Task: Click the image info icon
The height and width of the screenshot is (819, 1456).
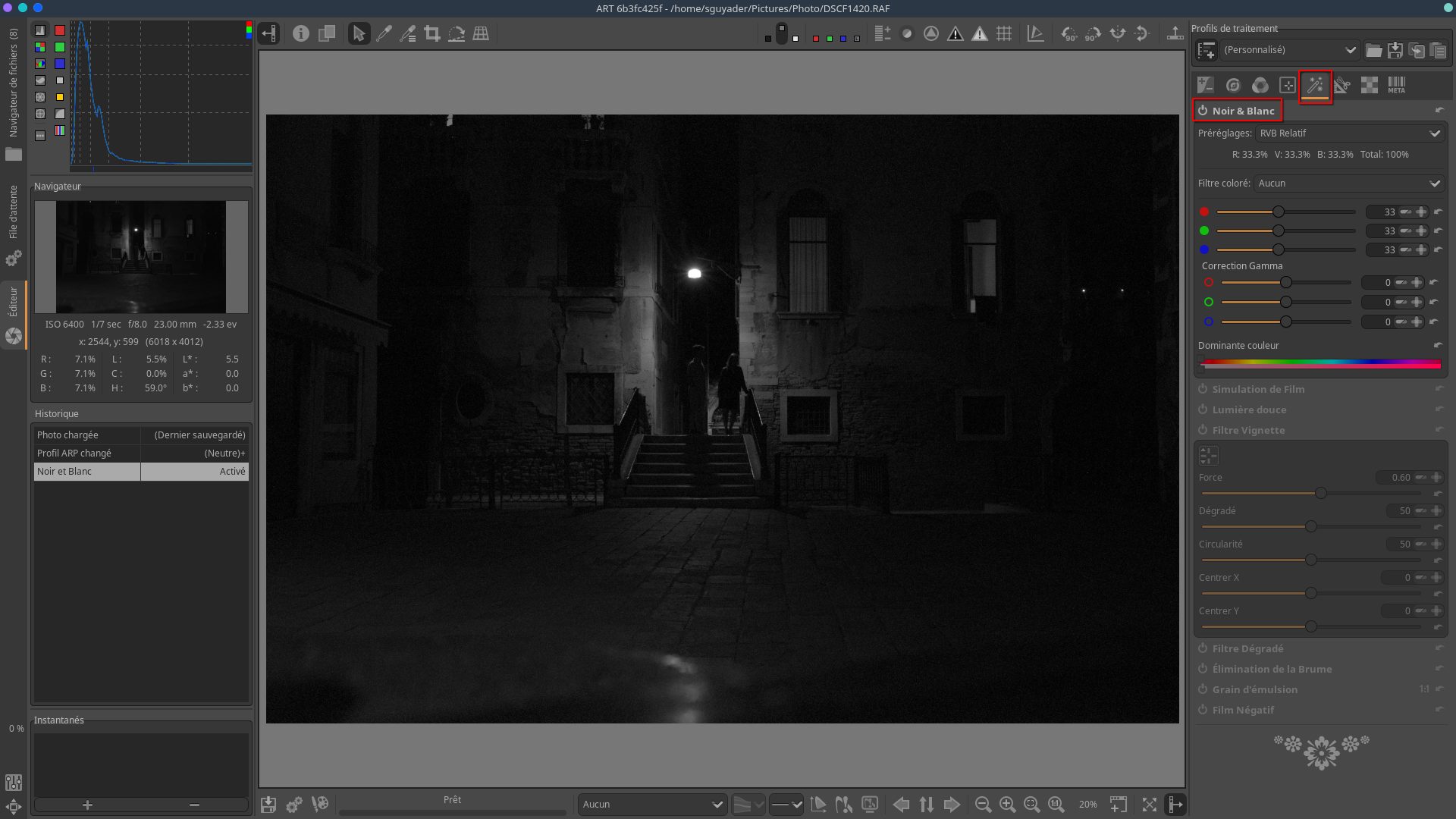Action: point(301,34)
